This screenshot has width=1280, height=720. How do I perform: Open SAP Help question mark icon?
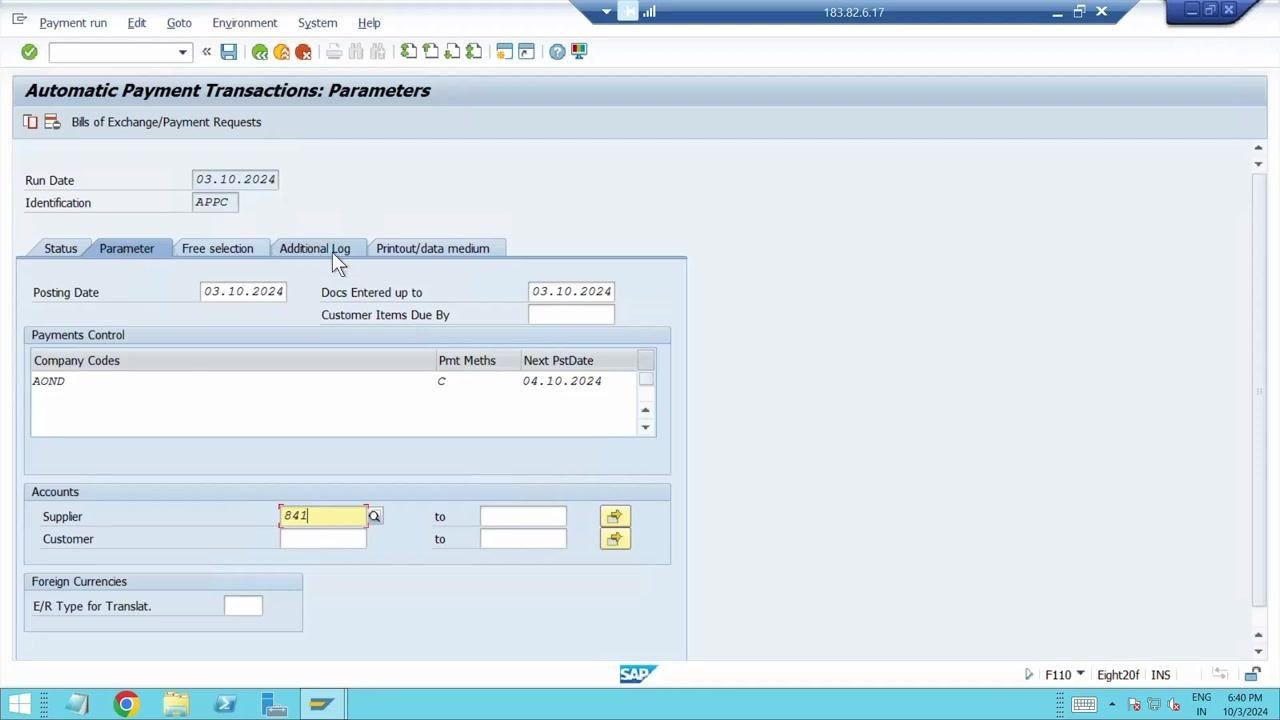pos(557,52)
